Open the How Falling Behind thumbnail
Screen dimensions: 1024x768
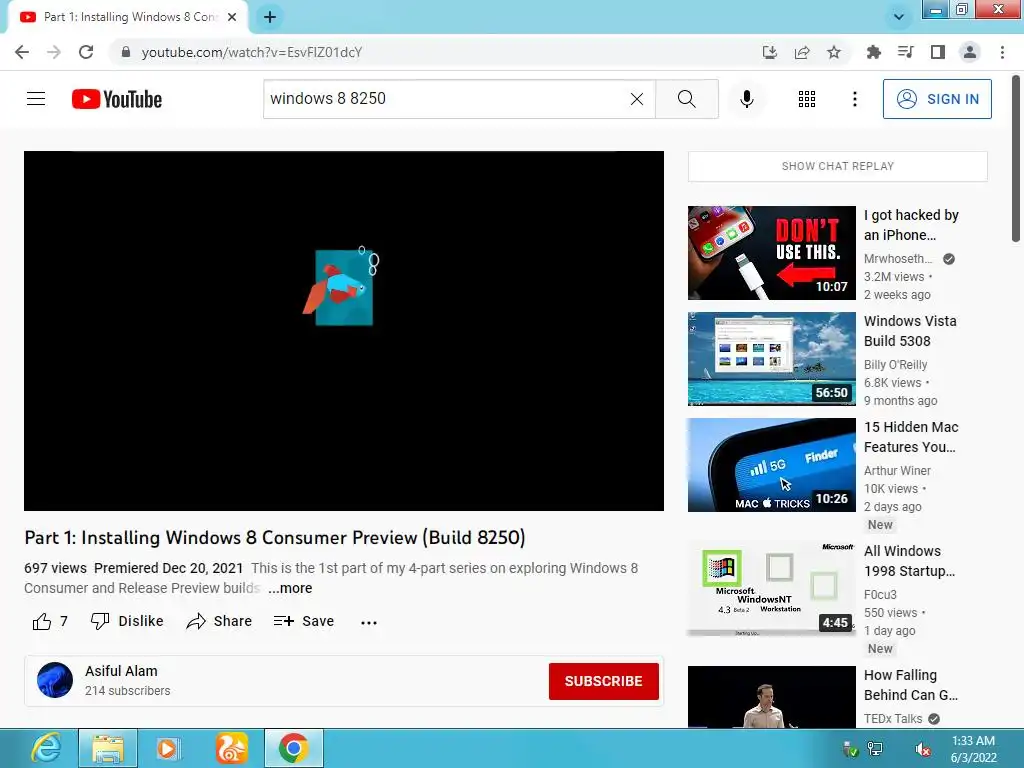(771, 697)
